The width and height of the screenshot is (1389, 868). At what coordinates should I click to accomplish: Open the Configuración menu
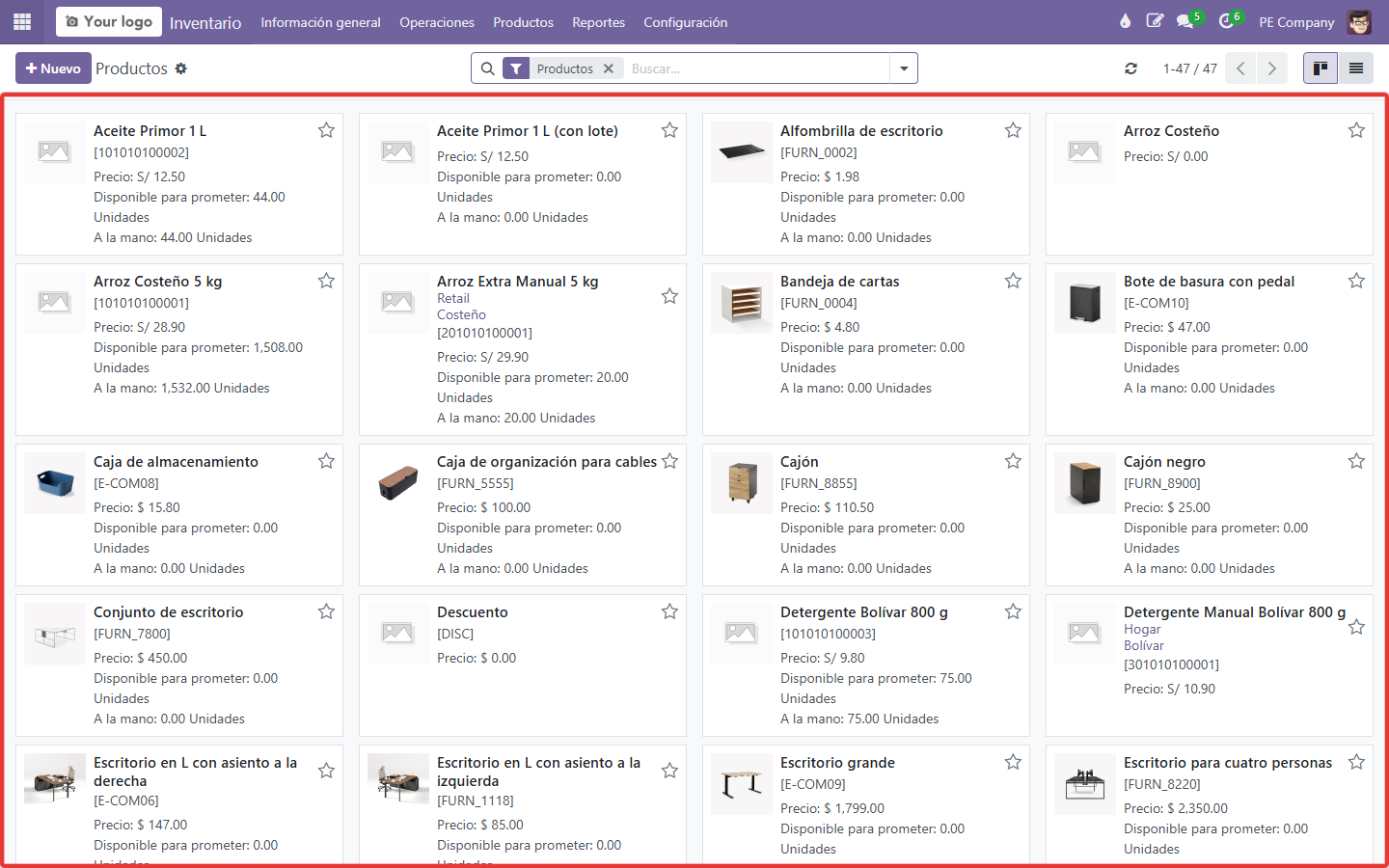pos(685,22)
